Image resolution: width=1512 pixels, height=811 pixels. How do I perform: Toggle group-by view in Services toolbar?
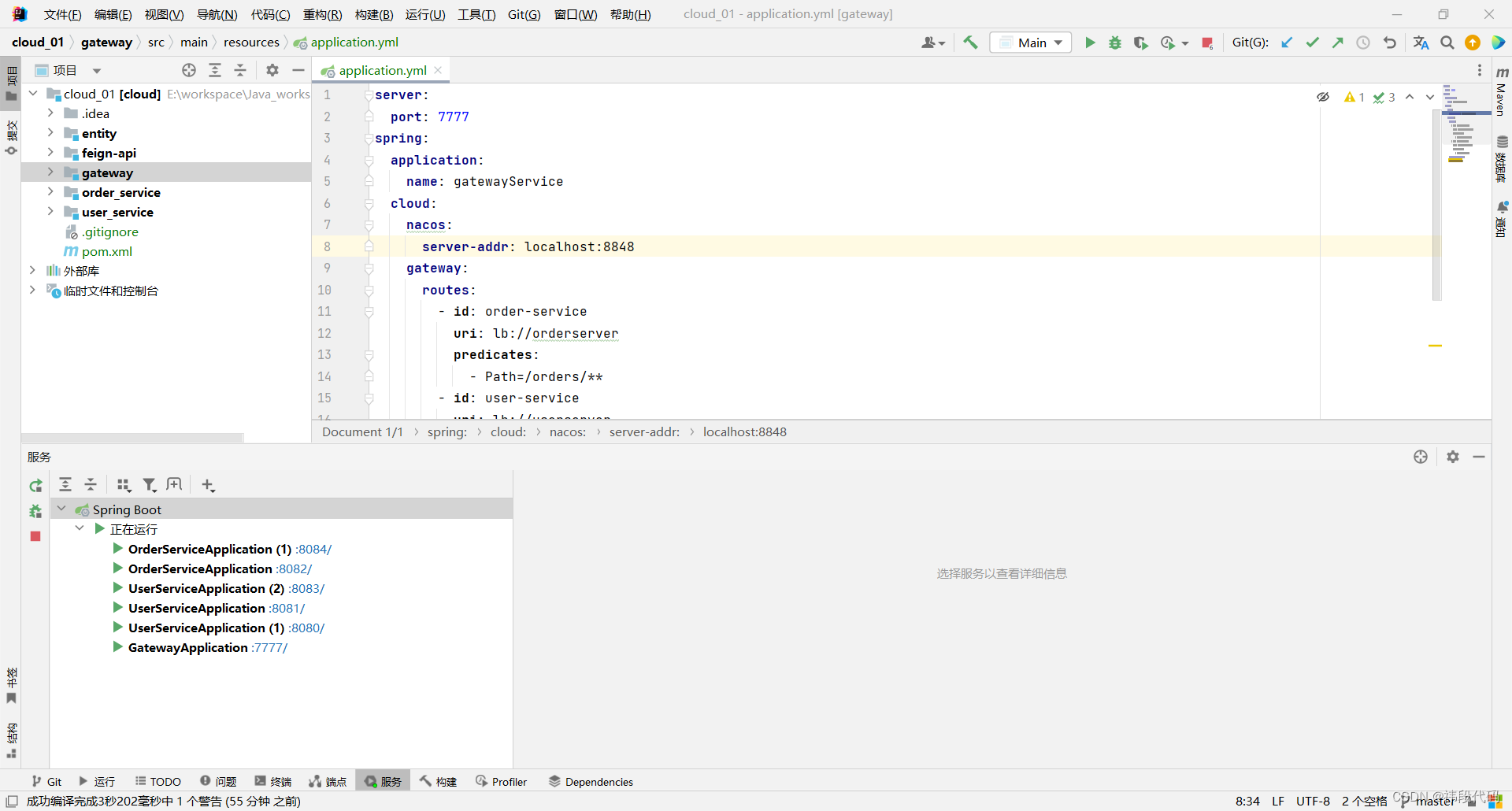(x=124, y=484)
